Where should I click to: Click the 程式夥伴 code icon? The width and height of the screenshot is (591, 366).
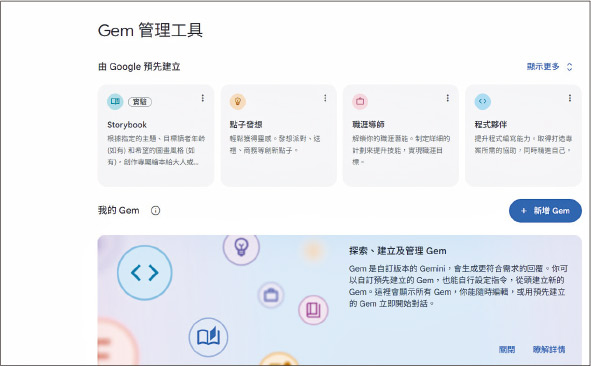[x=482, y=101]
